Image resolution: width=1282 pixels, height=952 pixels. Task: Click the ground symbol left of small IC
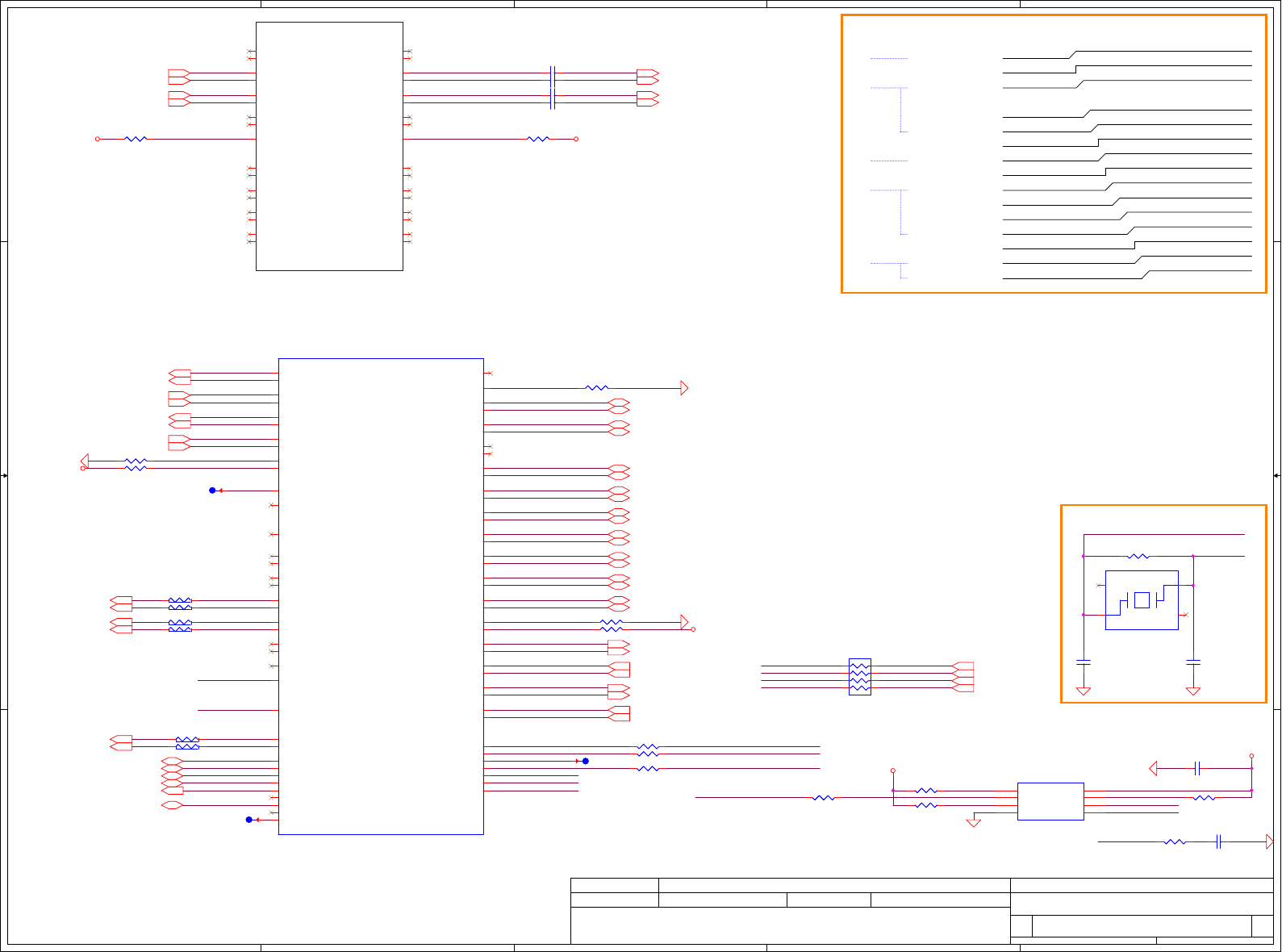coord(974,823)
